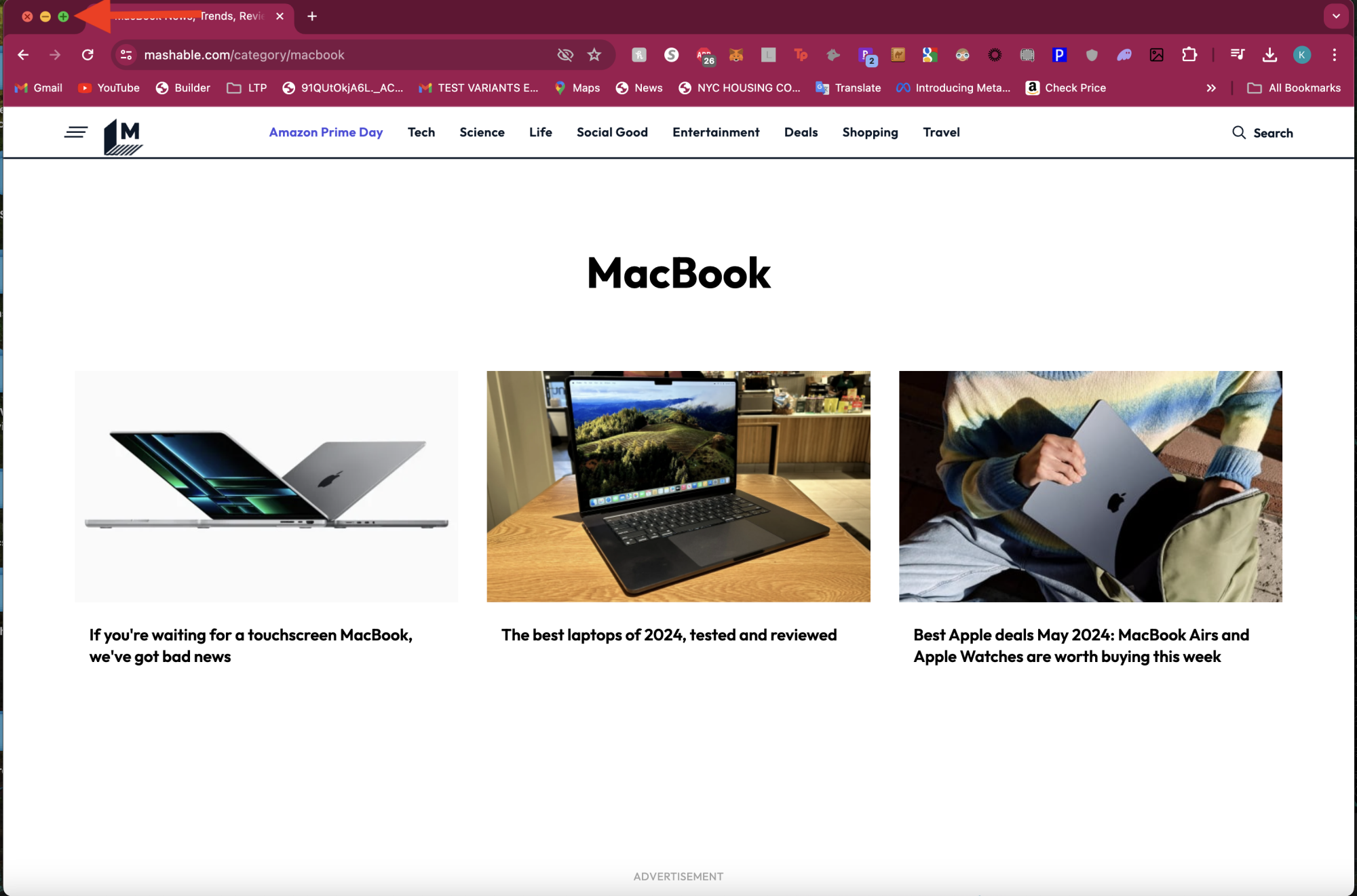Show Chrome downloads
Image resolution: width=1357 pixels, height=896 pixels.
[x=1269, y=55]
